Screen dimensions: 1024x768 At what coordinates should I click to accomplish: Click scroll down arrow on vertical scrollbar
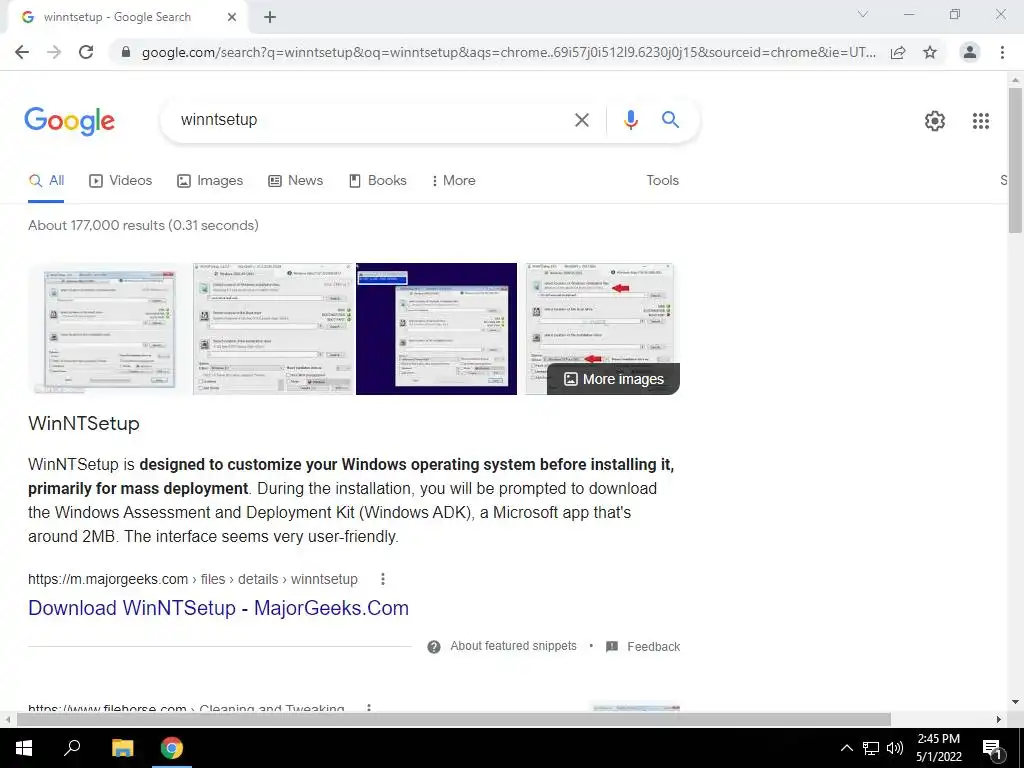[x=1015, y=702]
